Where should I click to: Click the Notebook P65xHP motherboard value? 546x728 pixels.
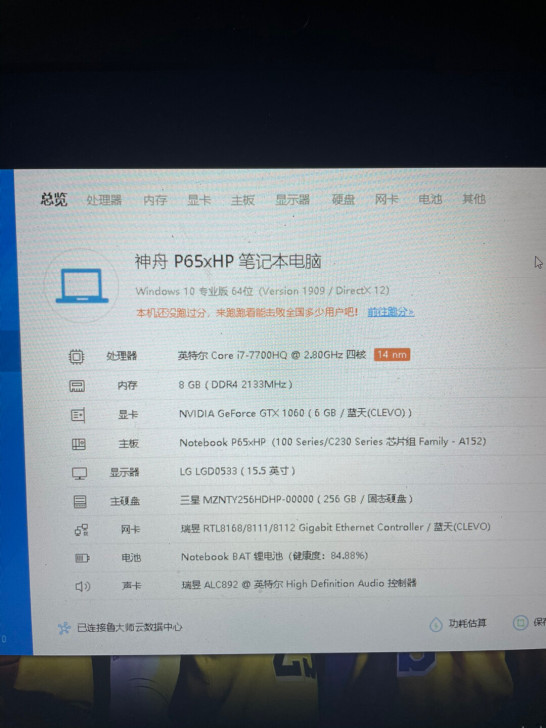332,442
